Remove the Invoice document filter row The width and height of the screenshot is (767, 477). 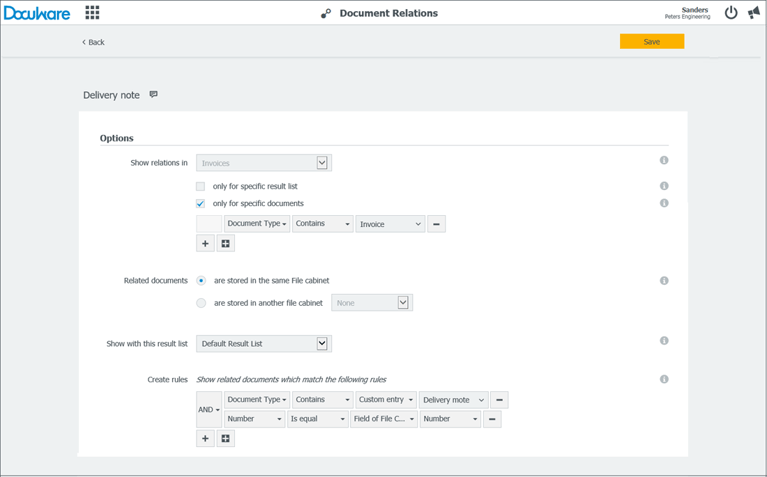[x=436, y=224]
